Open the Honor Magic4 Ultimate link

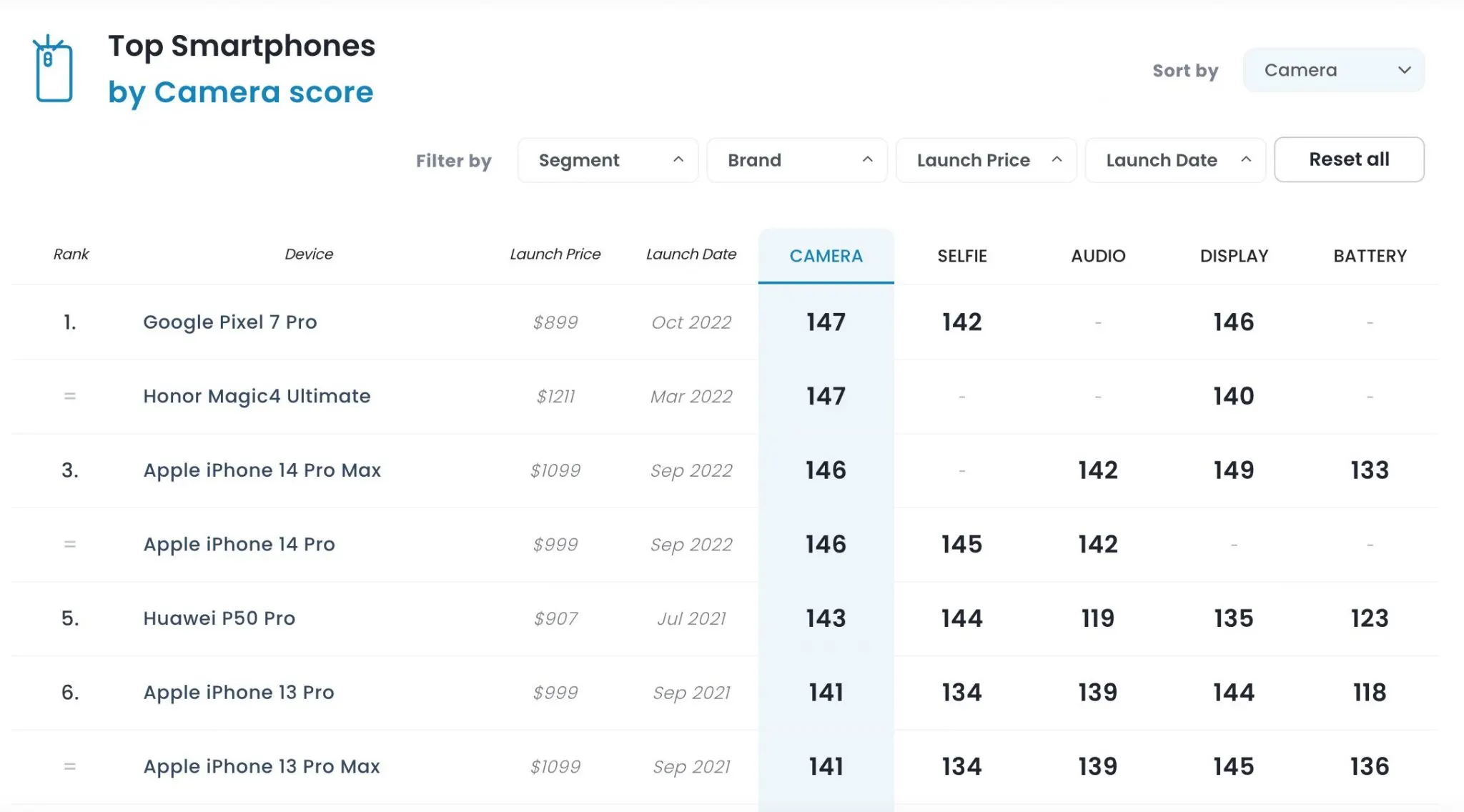point(257,396)
